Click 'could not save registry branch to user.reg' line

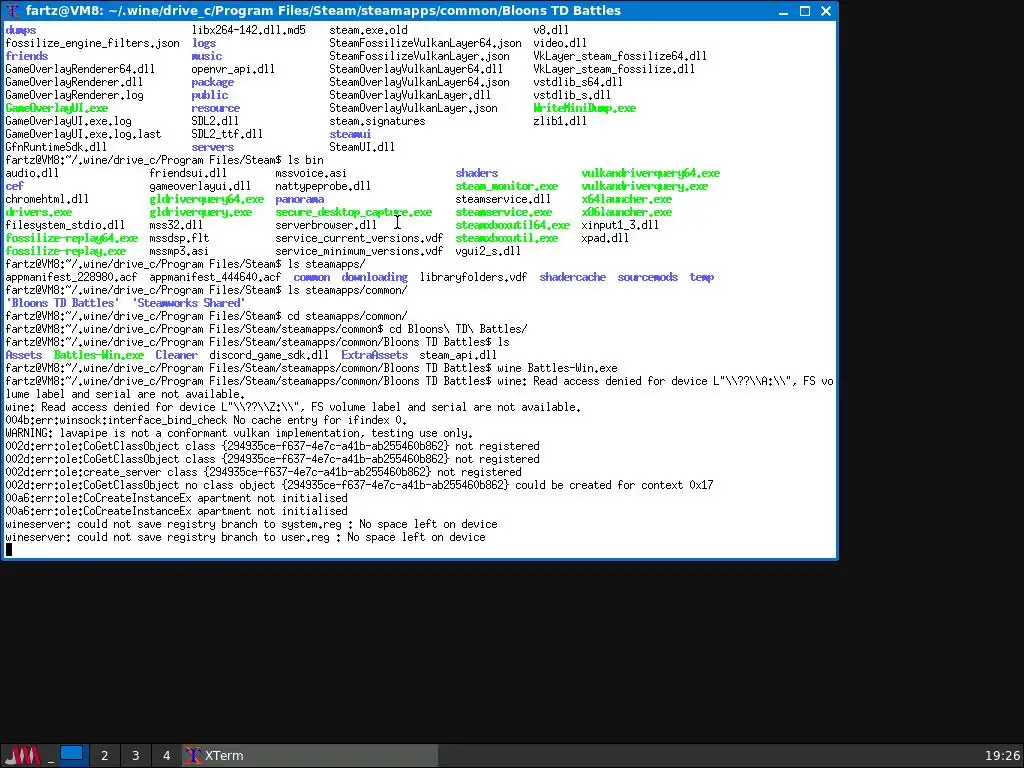pyautogui.click(x=245, y=537)
